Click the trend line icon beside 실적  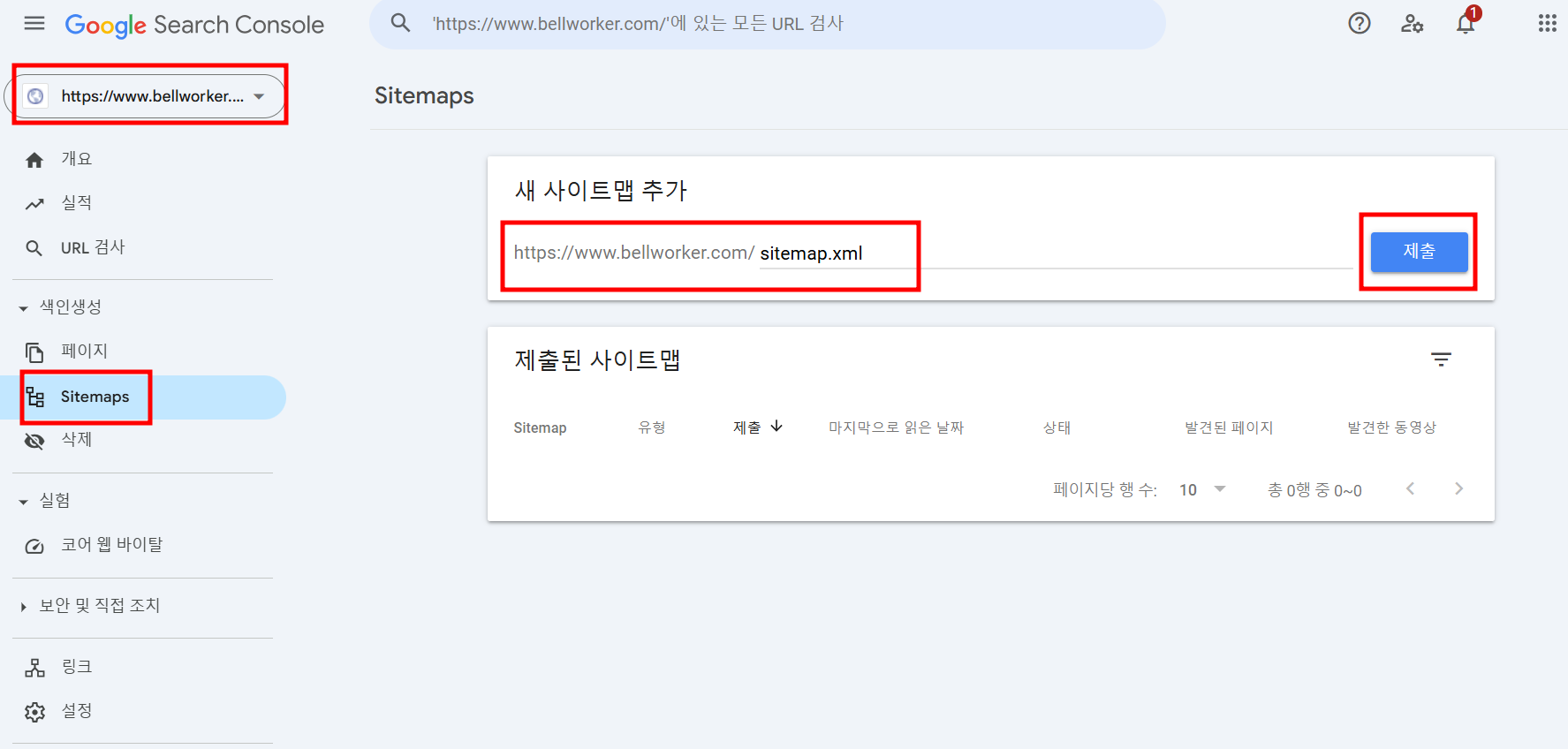point(34,204)
